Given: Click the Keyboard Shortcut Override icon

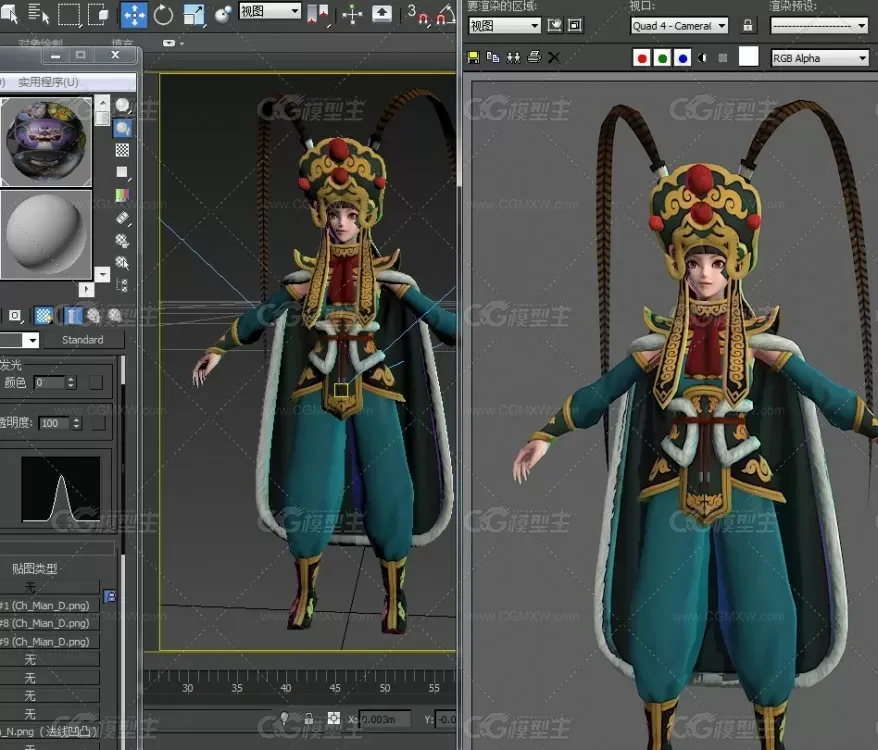Looking at the screenshot, I should [382, 13].
